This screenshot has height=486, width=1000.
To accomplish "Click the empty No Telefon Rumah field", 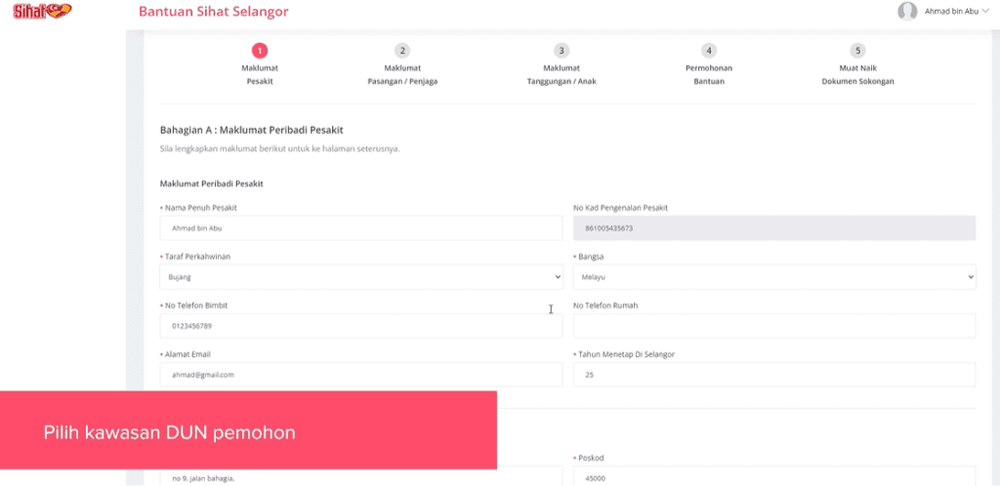I will click(774, 326).
